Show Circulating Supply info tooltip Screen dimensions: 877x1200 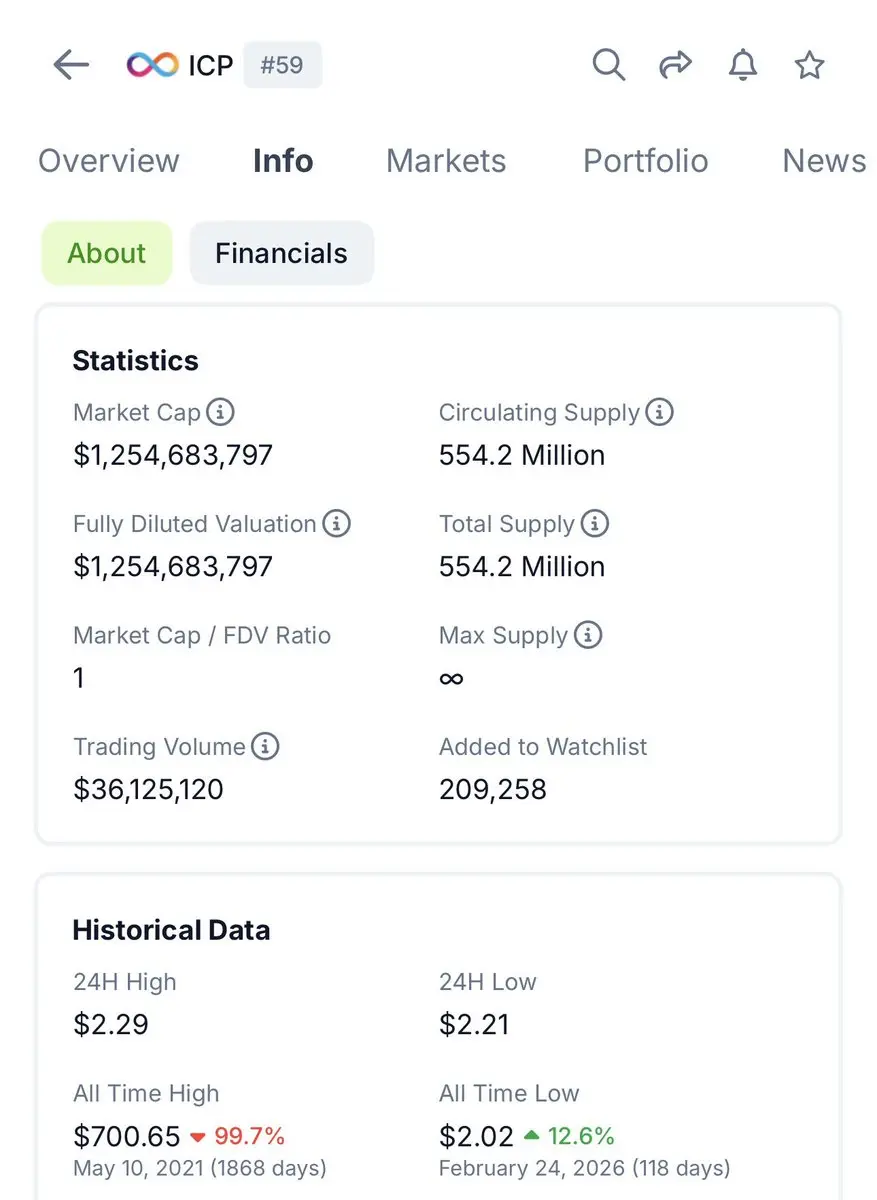pyautogui.click(x=659, y=412)
